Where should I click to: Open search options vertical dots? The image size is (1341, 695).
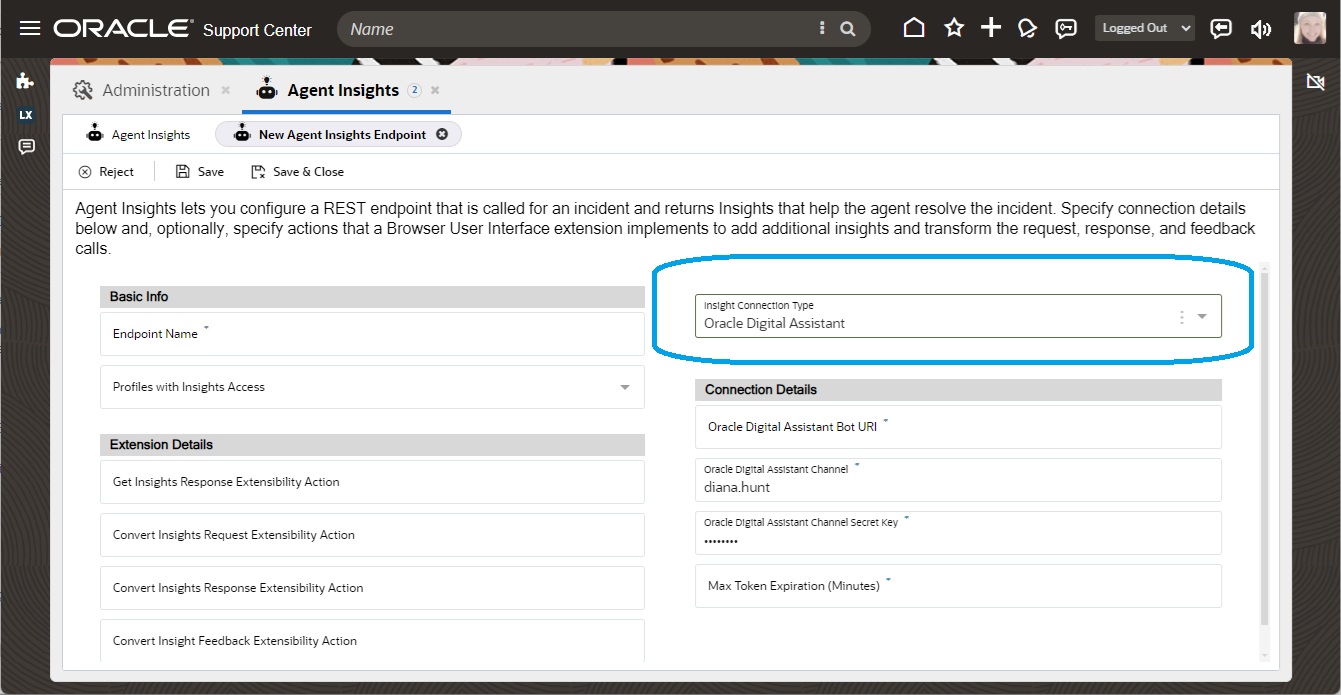click(822, 29)
